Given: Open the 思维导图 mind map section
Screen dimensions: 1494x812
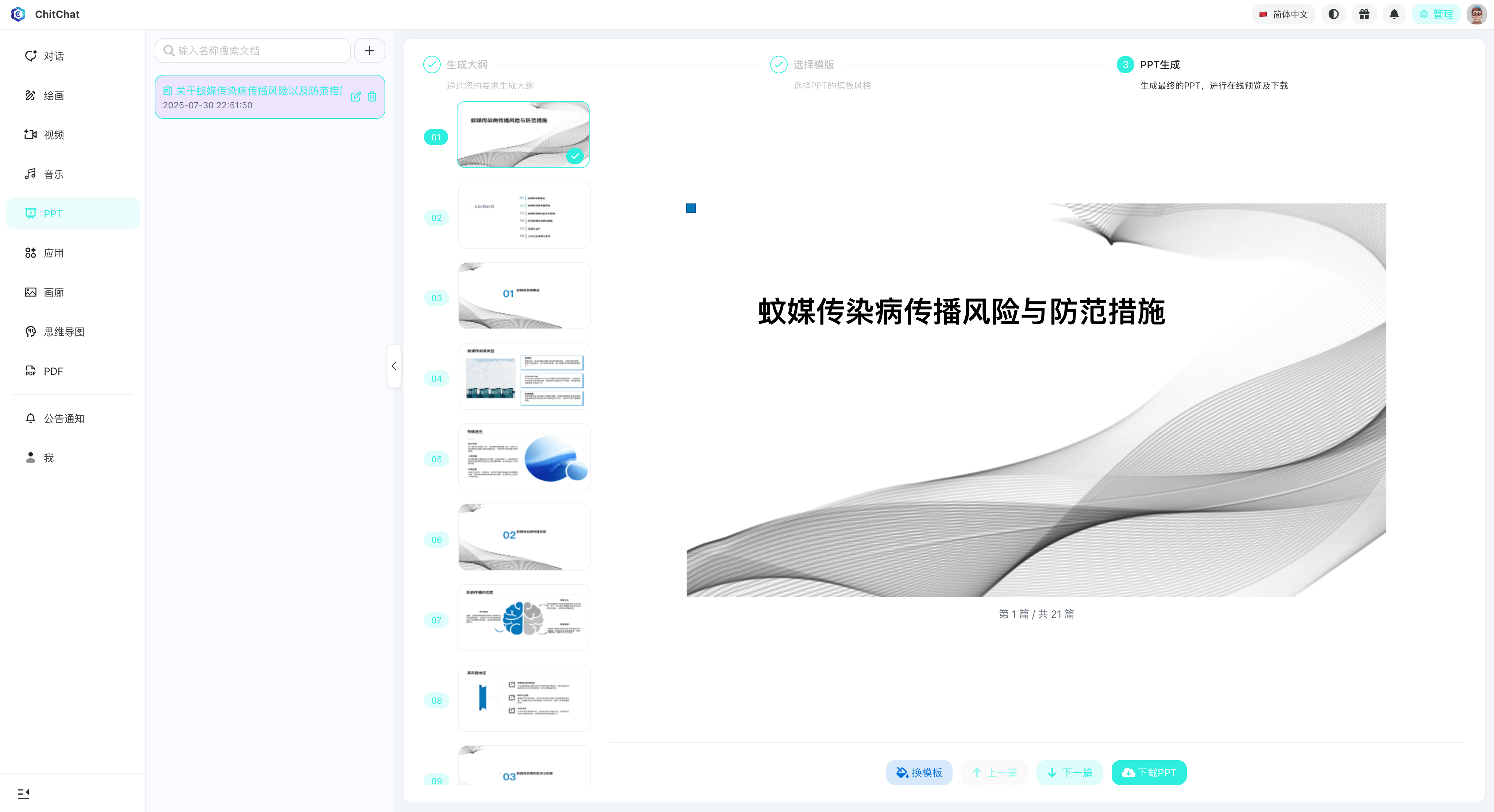Looking at the screenshot, I should [64, 331].
